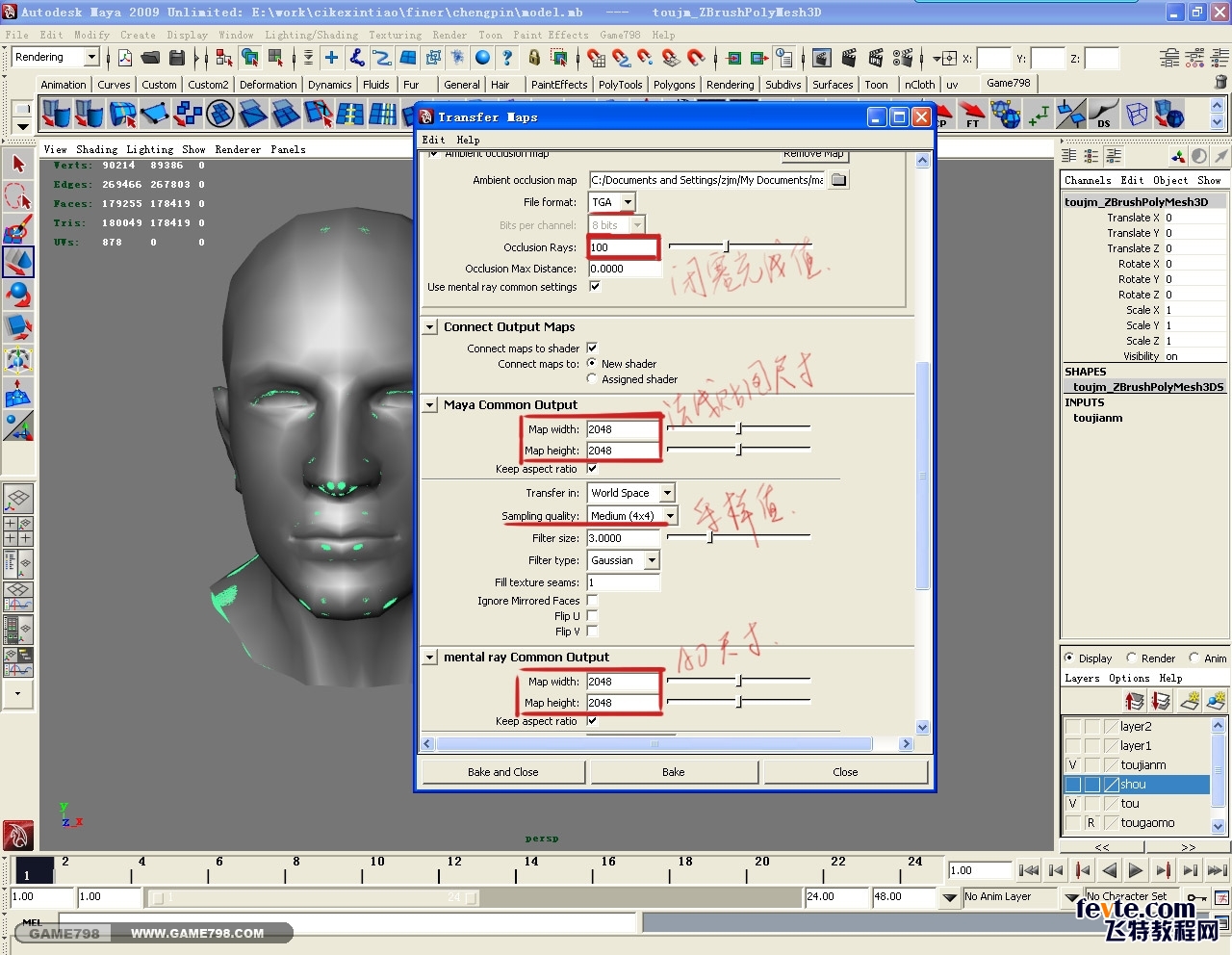1232x955 pixels.
Task: Click the Paint Selection tool icon
Action: (x=18, y=229)
